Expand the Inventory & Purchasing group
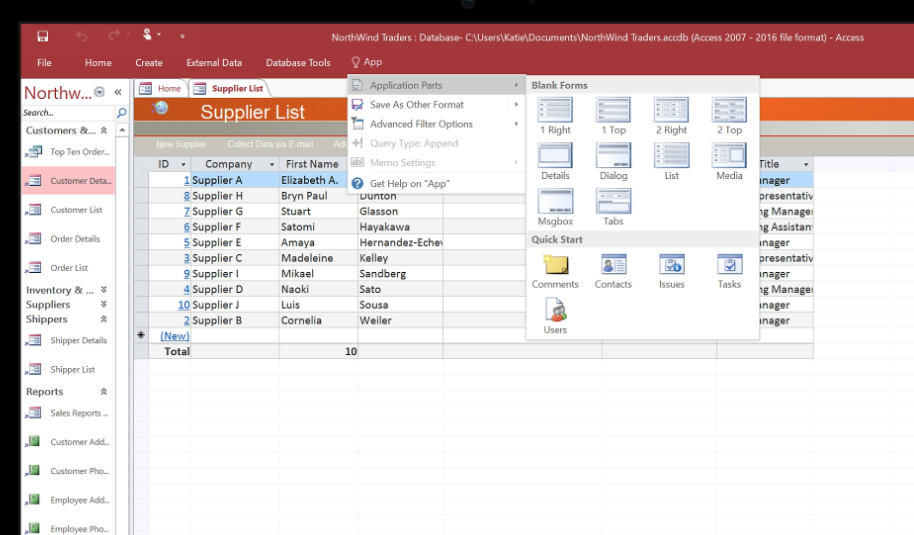Image resolution: width=914 pixels, height=535 pixels. (x=104, y=290)
